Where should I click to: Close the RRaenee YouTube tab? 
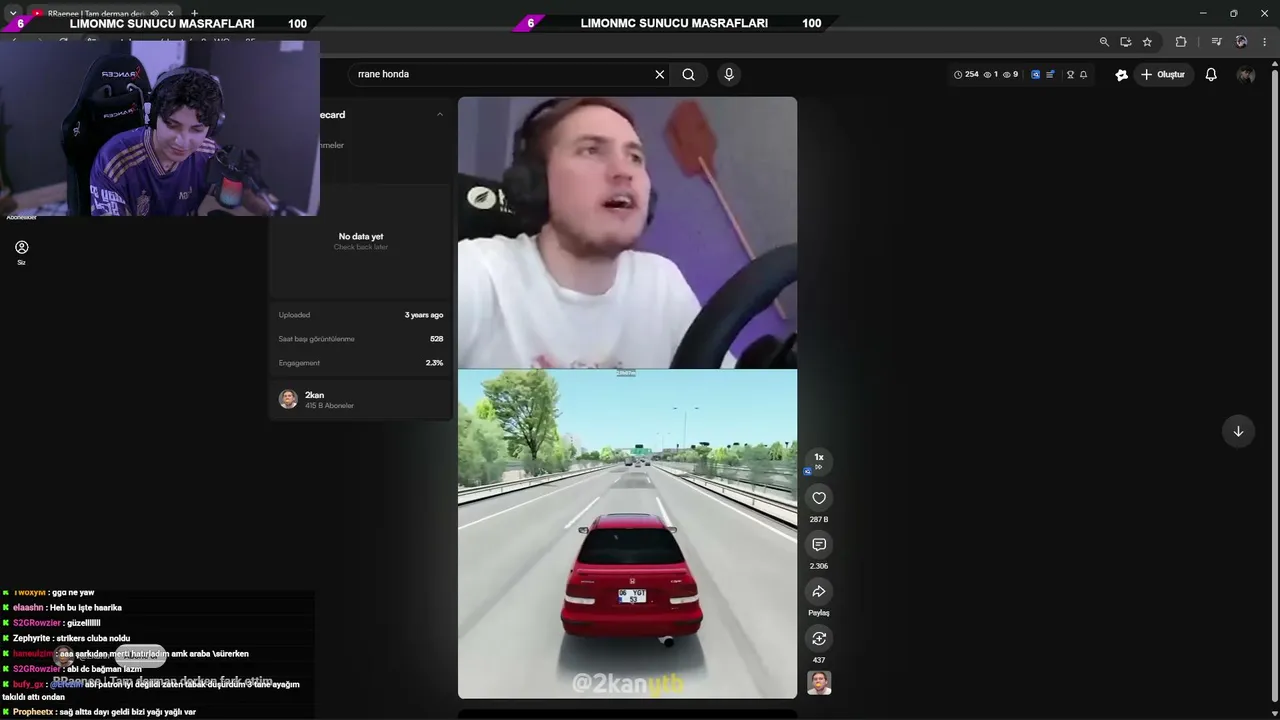click(x=171, y=13)
